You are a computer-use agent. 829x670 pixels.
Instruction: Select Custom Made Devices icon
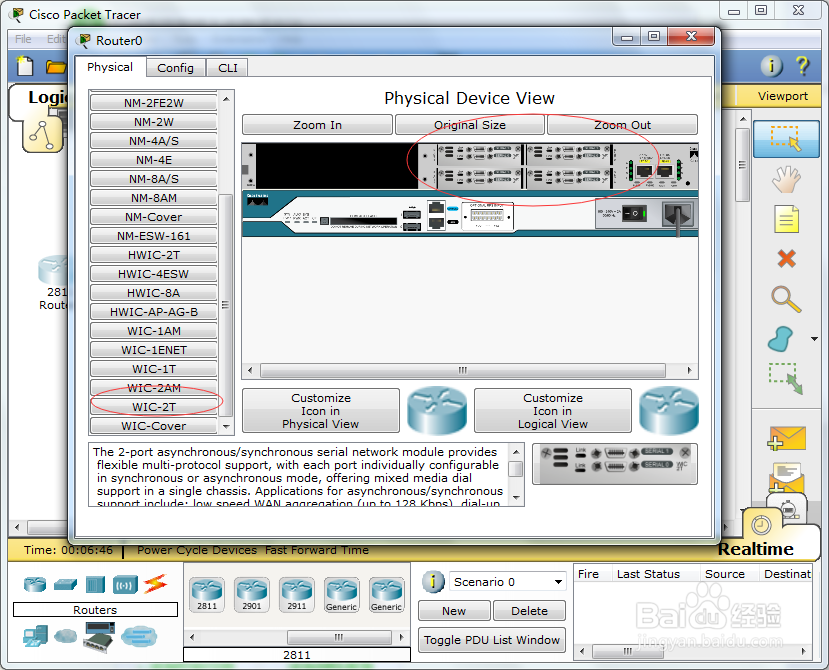click(99, 636)
